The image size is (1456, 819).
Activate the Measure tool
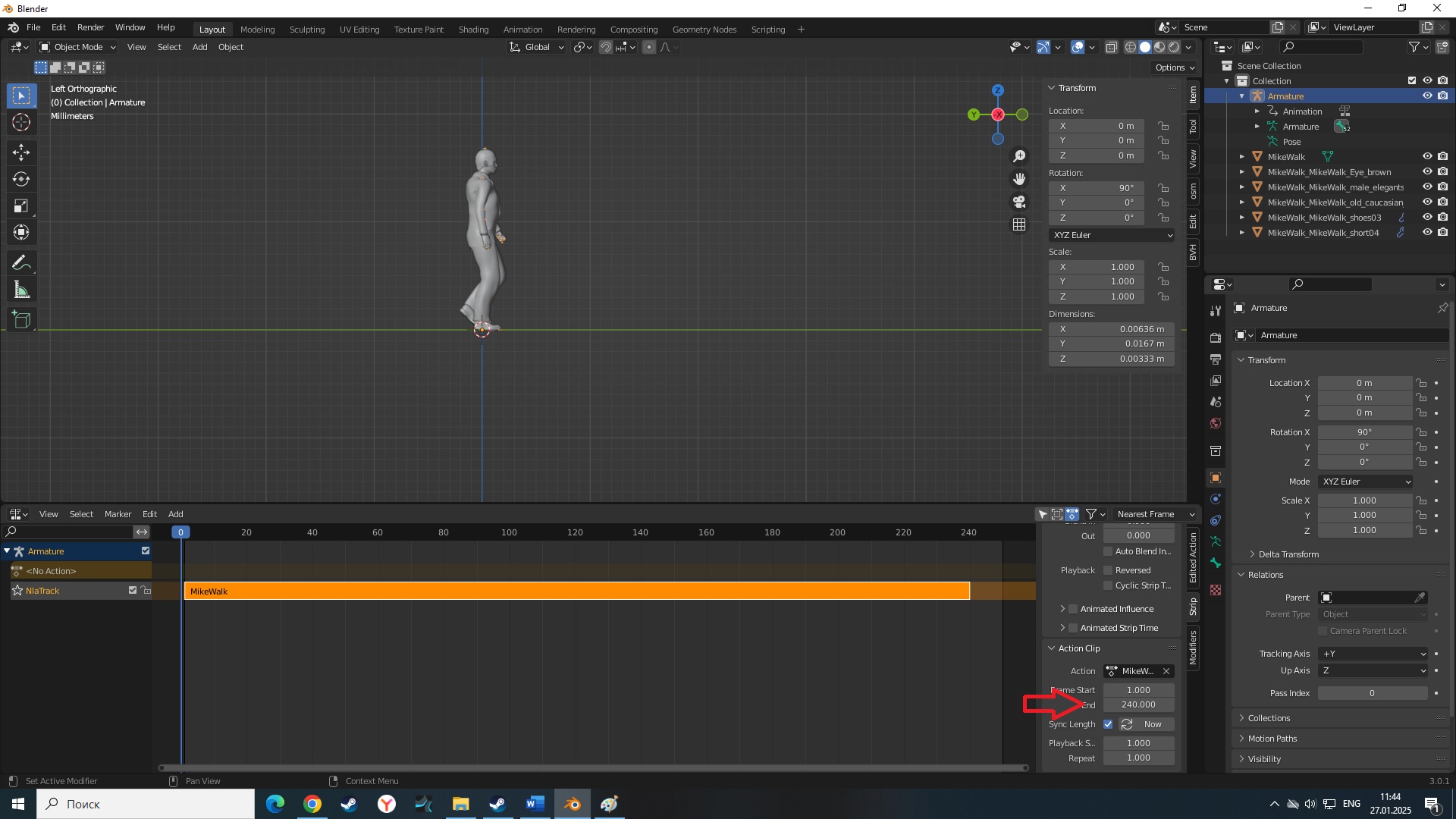click(x=21, y=290)
